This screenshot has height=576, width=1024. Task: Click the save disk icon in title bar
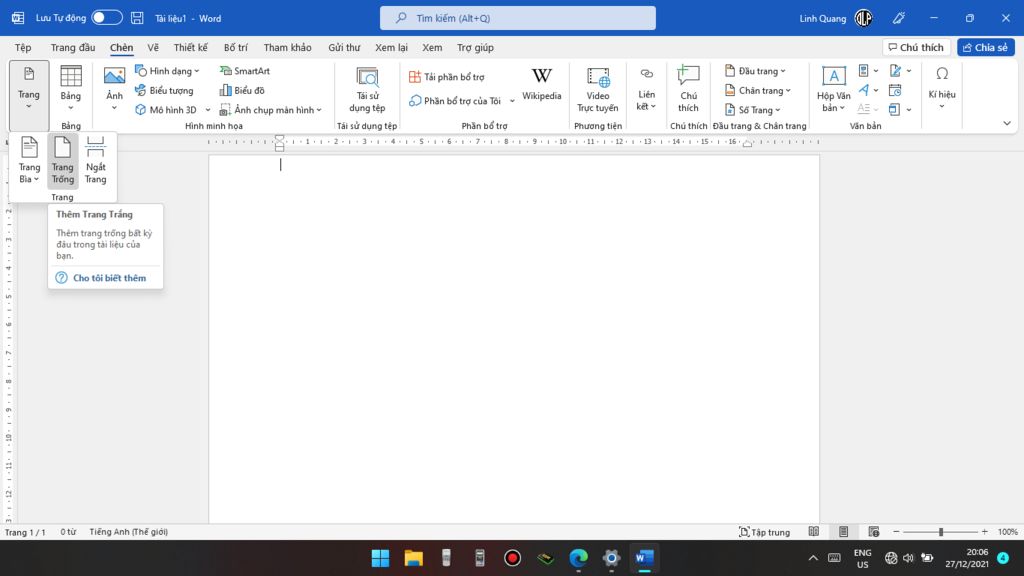pos(137,18)
